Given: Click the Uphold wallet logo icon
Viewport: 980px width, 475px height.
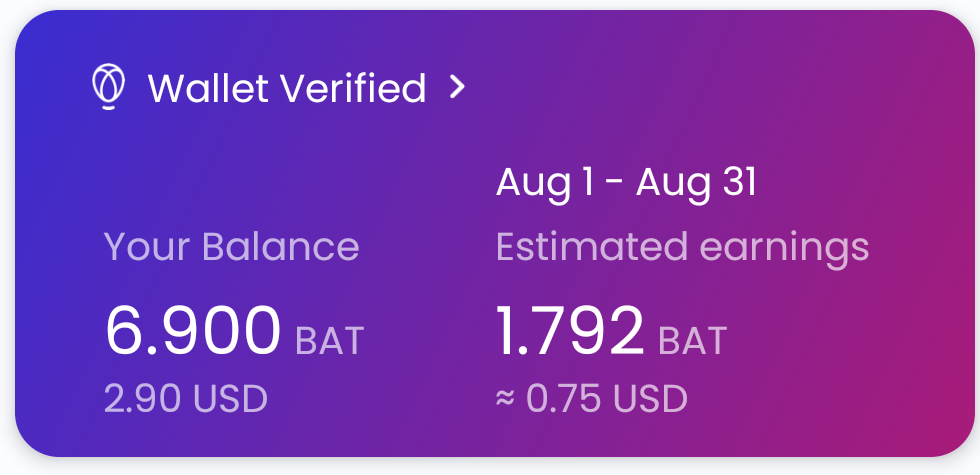Looking at the screenshot, I should pos(109,86).
